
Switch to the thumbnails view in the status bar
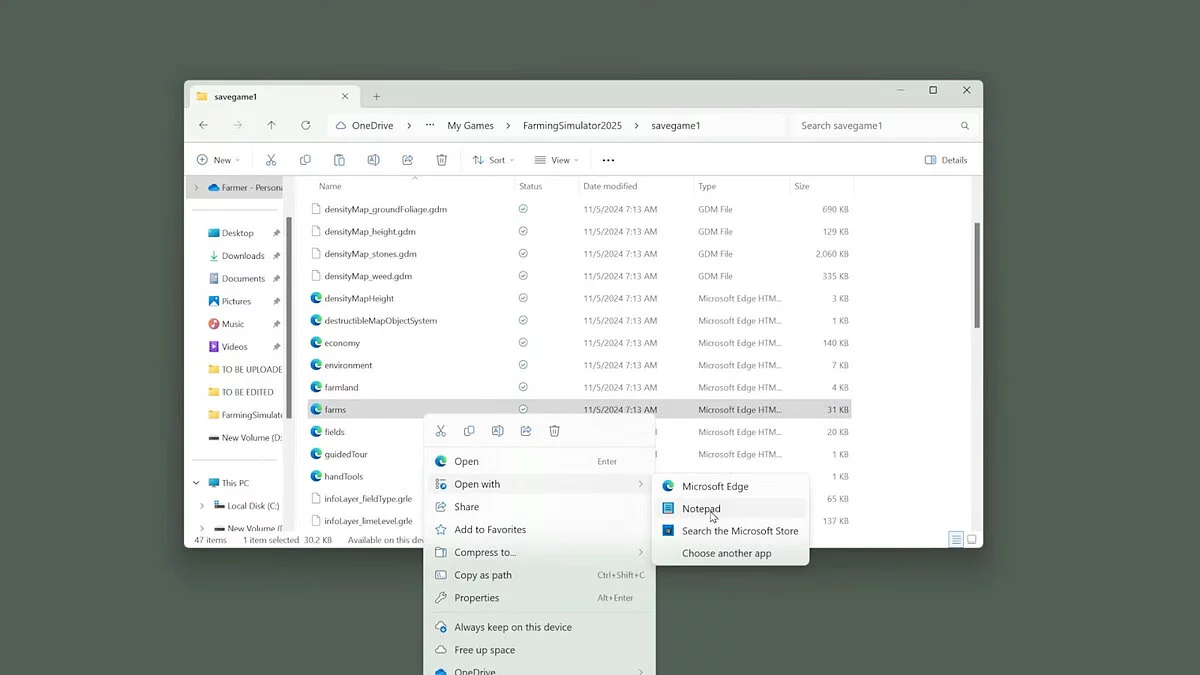(x=970, y=540)
